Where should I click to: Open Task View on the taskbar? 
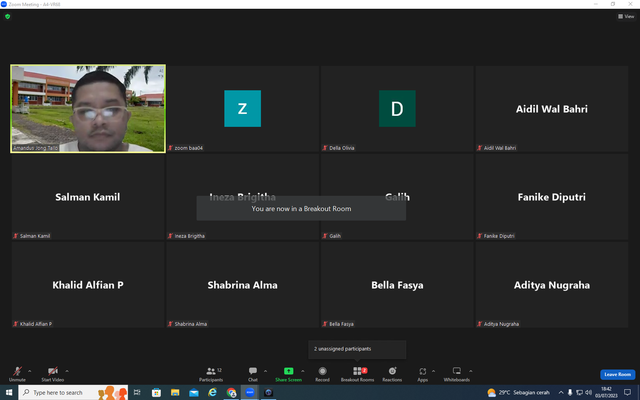[137, 393]
